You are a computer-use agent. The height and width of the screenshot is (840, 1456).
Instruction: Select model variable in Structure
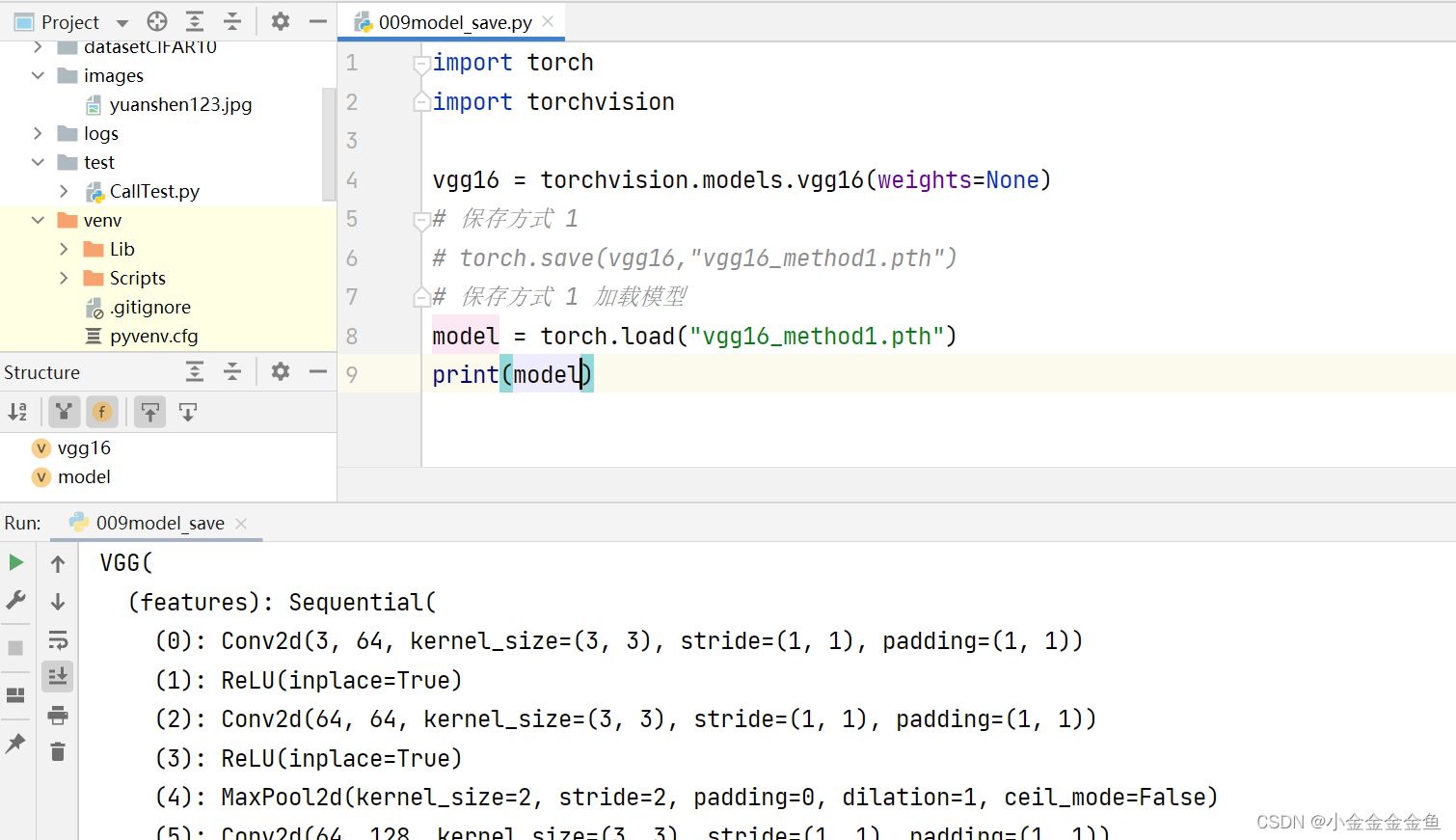[x=84, y=476]
